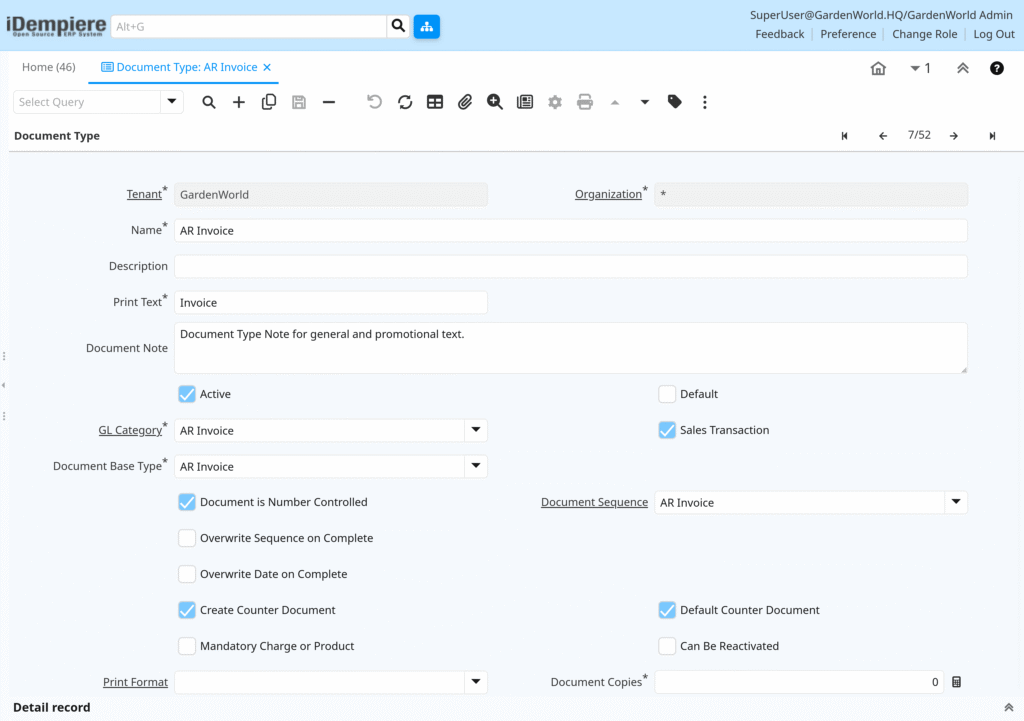Copy the record using duplicate icon
The image size is (1024, 721).
tap(268, 102)
